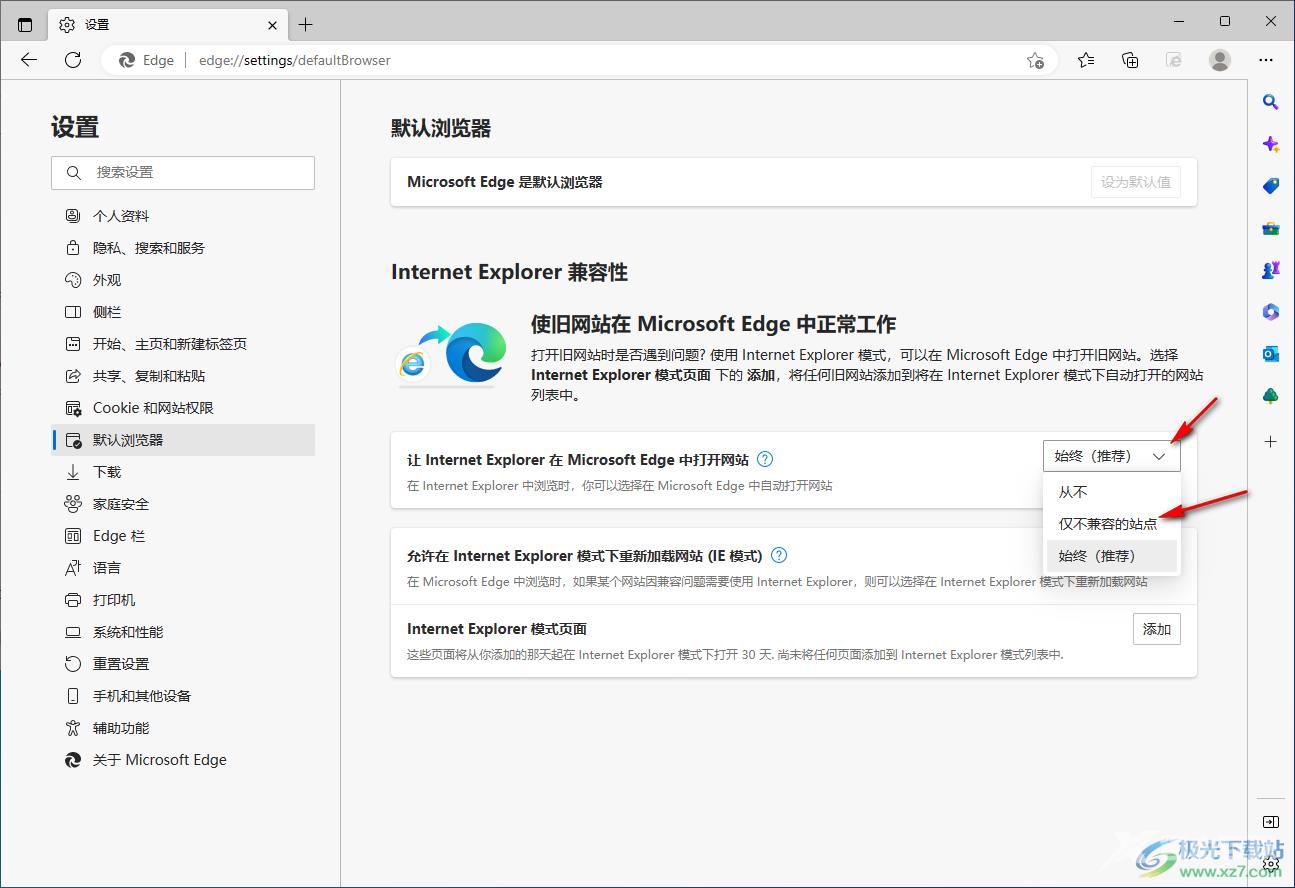Click the 添加 button
The width and height of the screenshot is (1295, 888).
[1157, 629]
